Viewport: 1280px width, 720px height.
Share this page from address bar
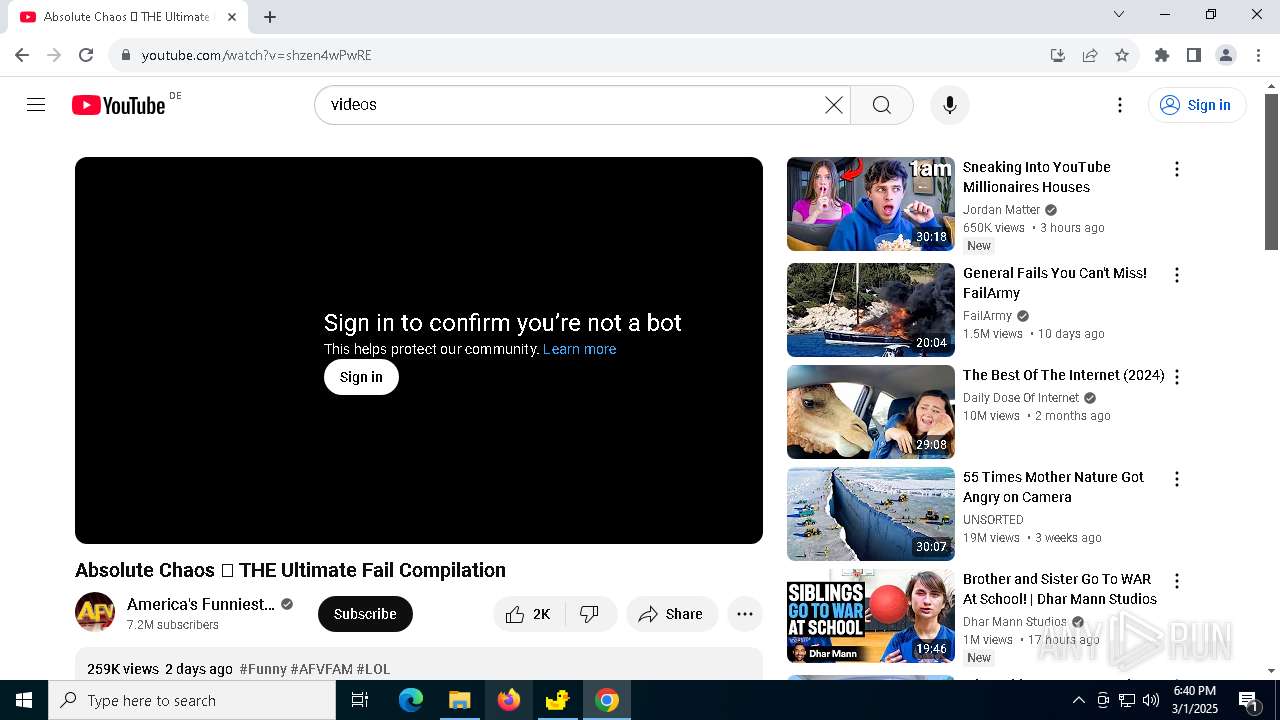coord(1090,55)
